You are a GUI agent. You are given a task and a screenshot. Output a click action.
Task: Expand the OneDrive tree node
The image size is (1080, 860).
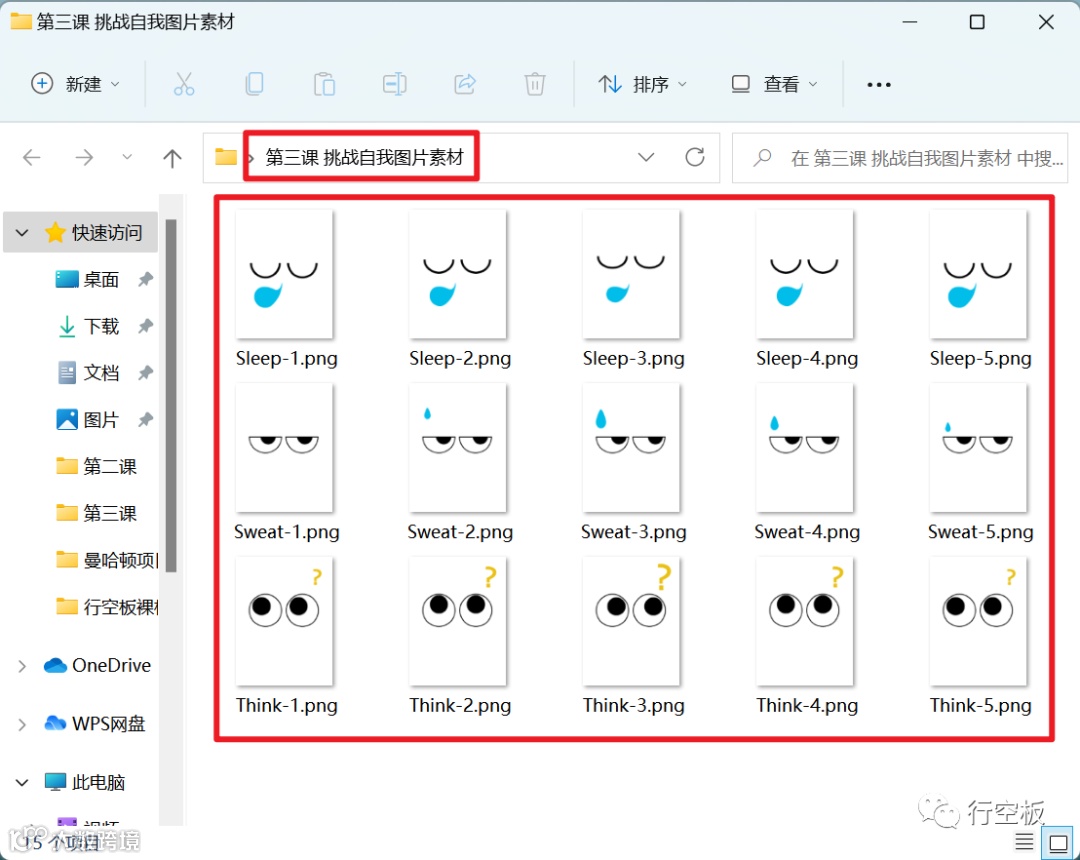click(22, 666)
